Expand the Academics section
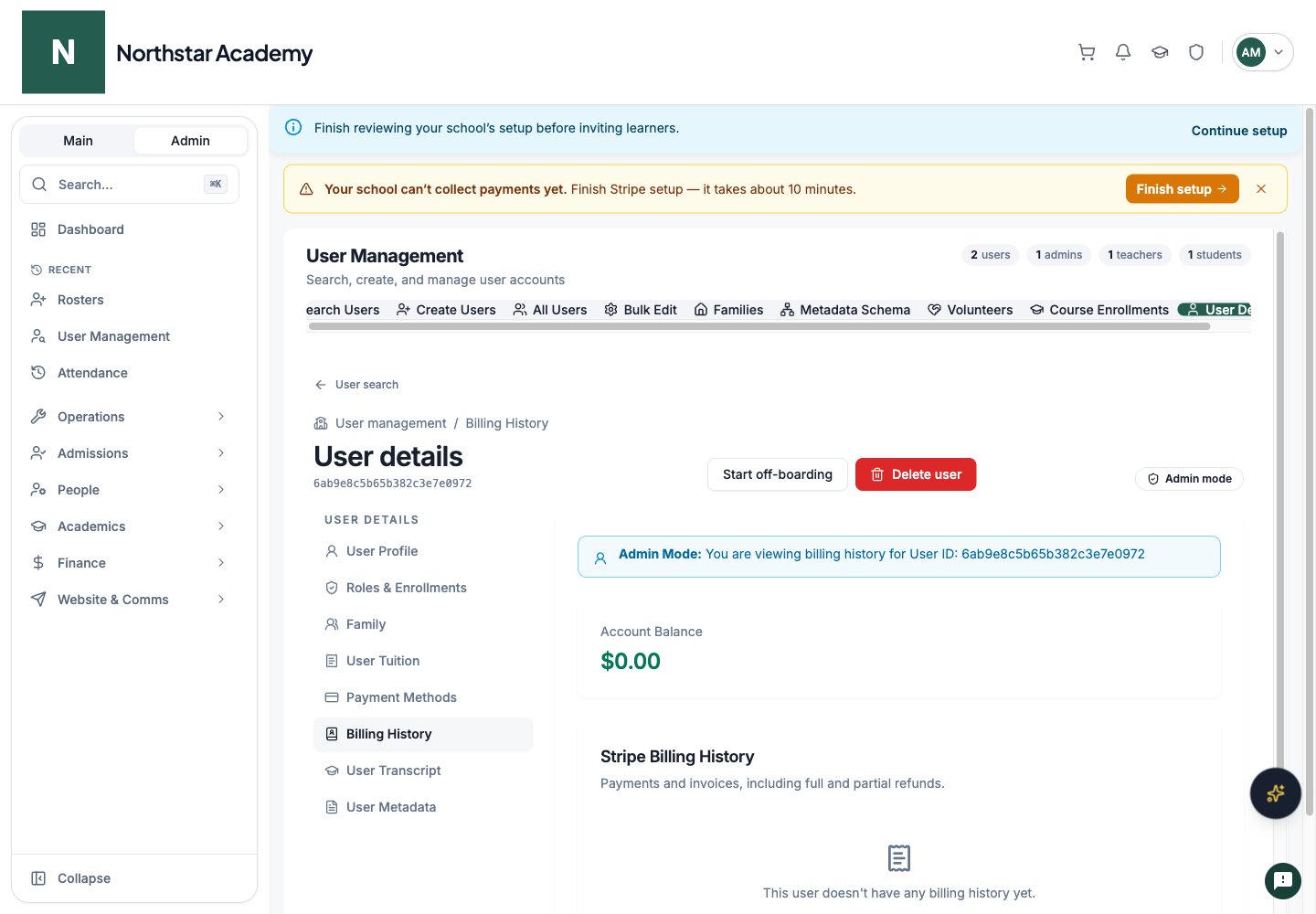This screenshot has height=914, width=1316. click(129, 526)
